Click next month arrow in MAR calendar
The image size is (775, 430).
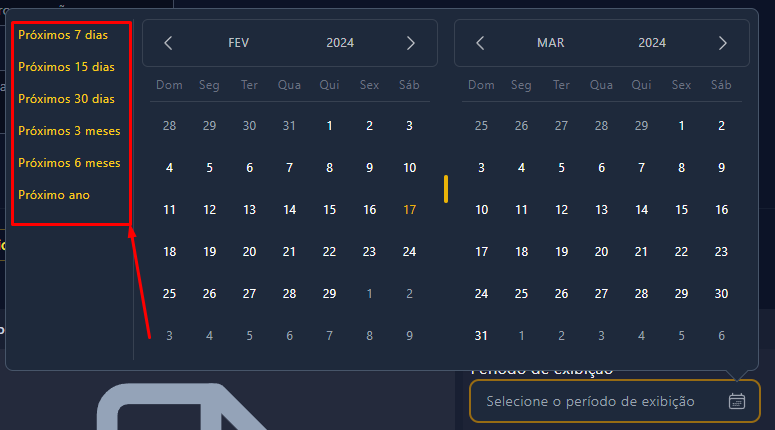point(722,43)
